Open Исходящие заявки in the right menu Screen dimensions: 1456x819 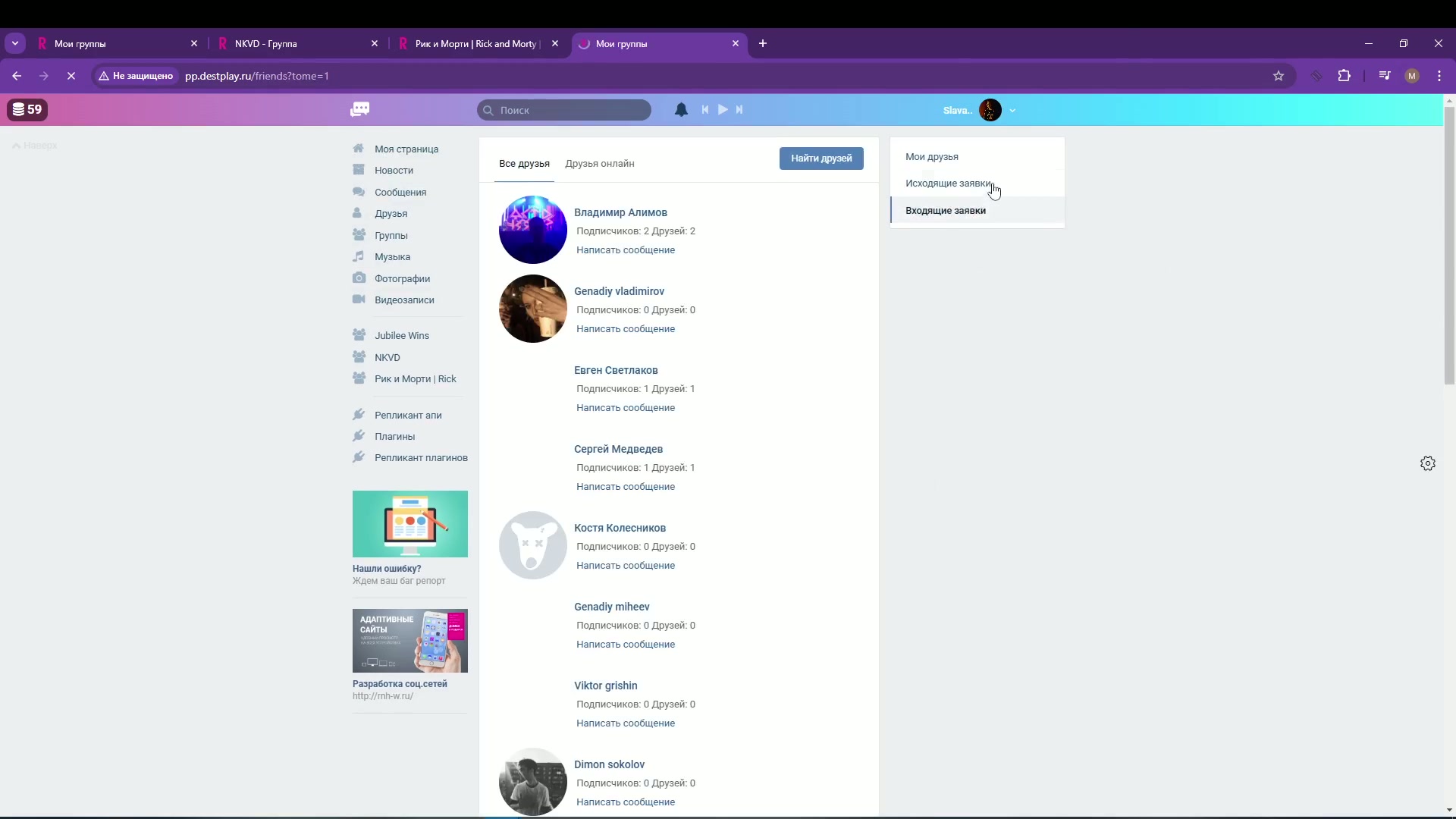click(x=977, y=184)
